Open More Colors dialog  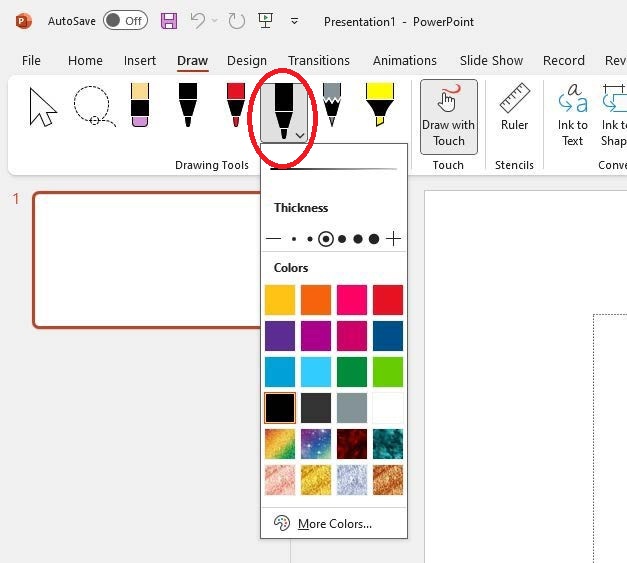pyautogui.click(x=334, y=523)
